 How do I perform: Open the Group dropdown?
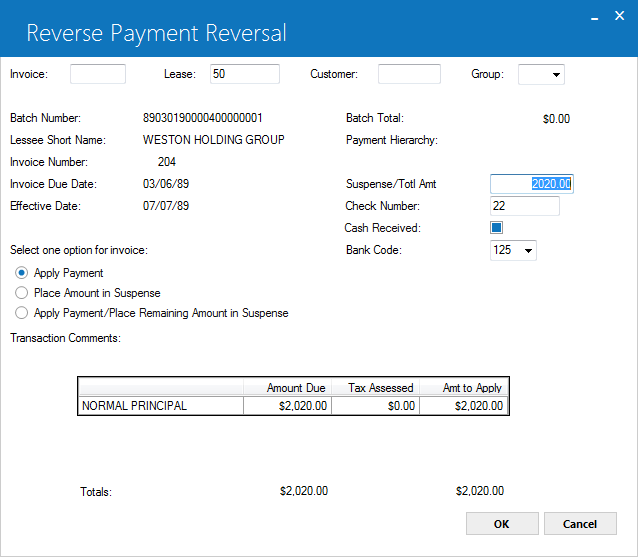click(541, 74)
